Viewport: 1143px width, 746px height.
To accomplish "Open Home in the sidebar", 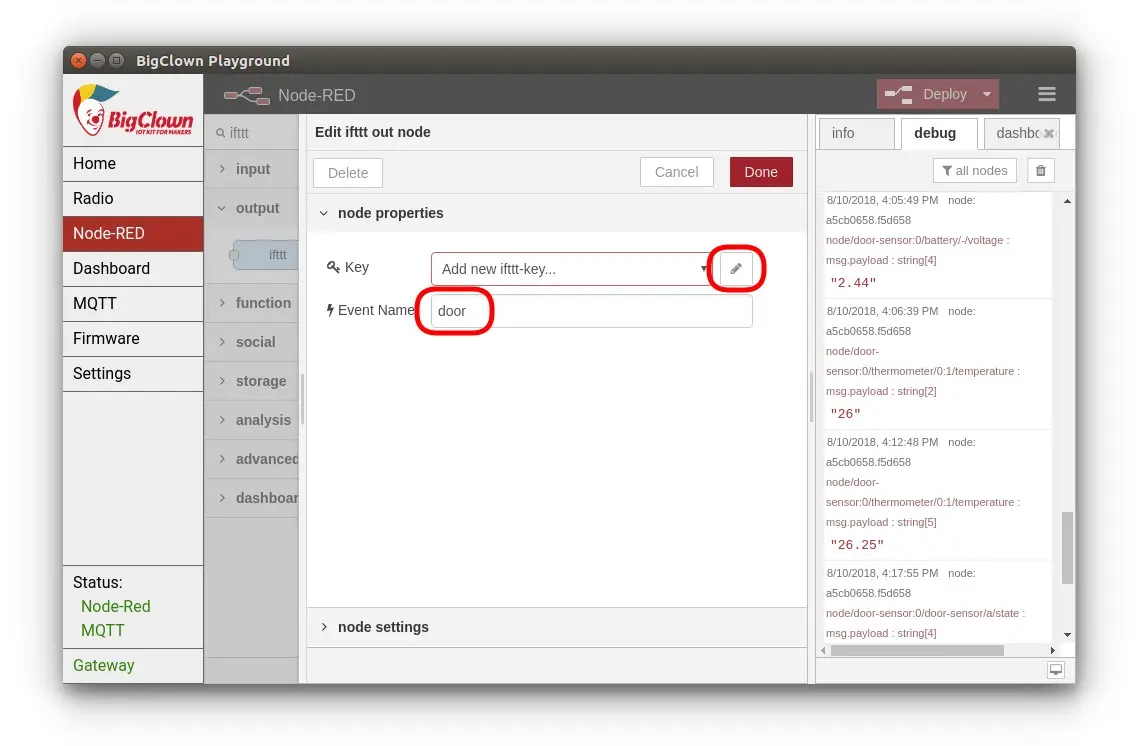I will point(133,163).
